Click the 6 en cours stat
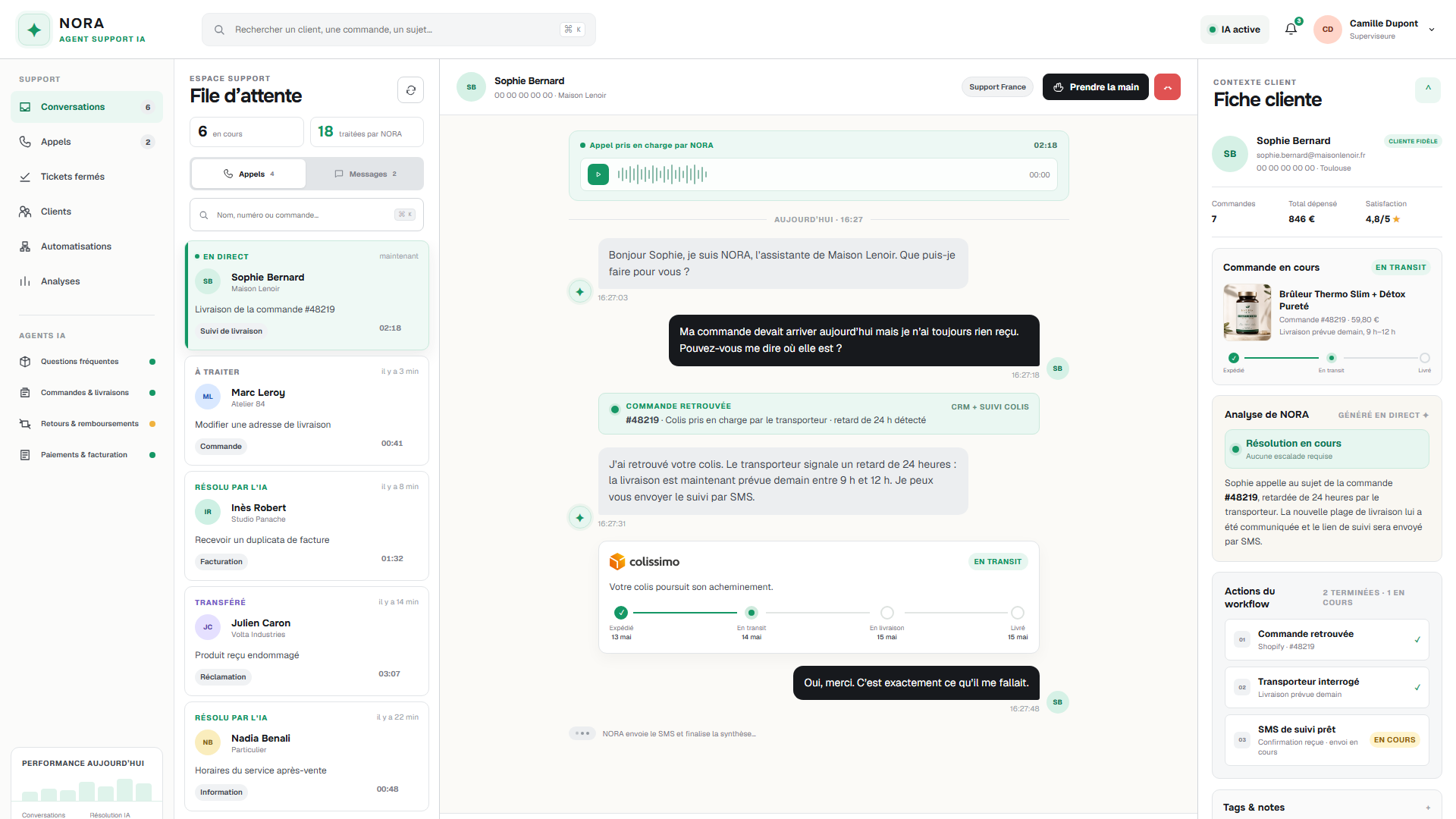 246,132
